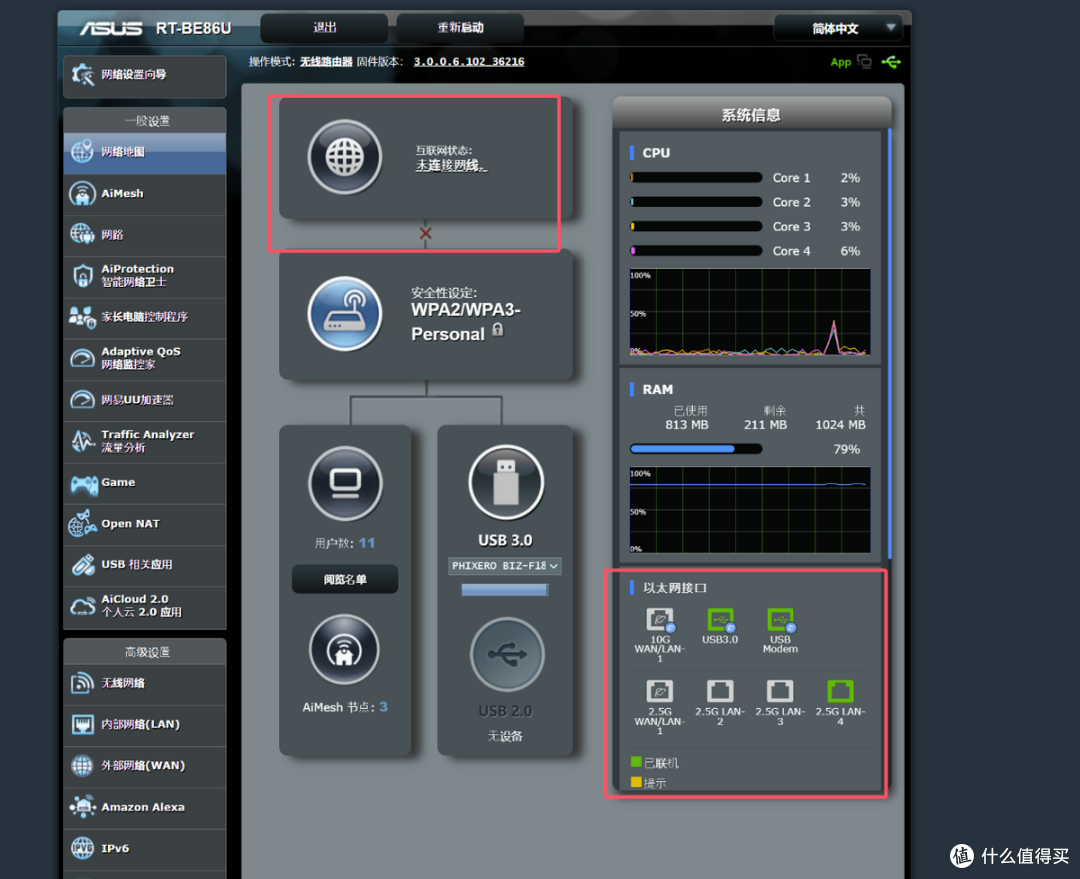Click the AiMesh node count 3
This screenshot has height=879, width=1080.
click(384, 707)
